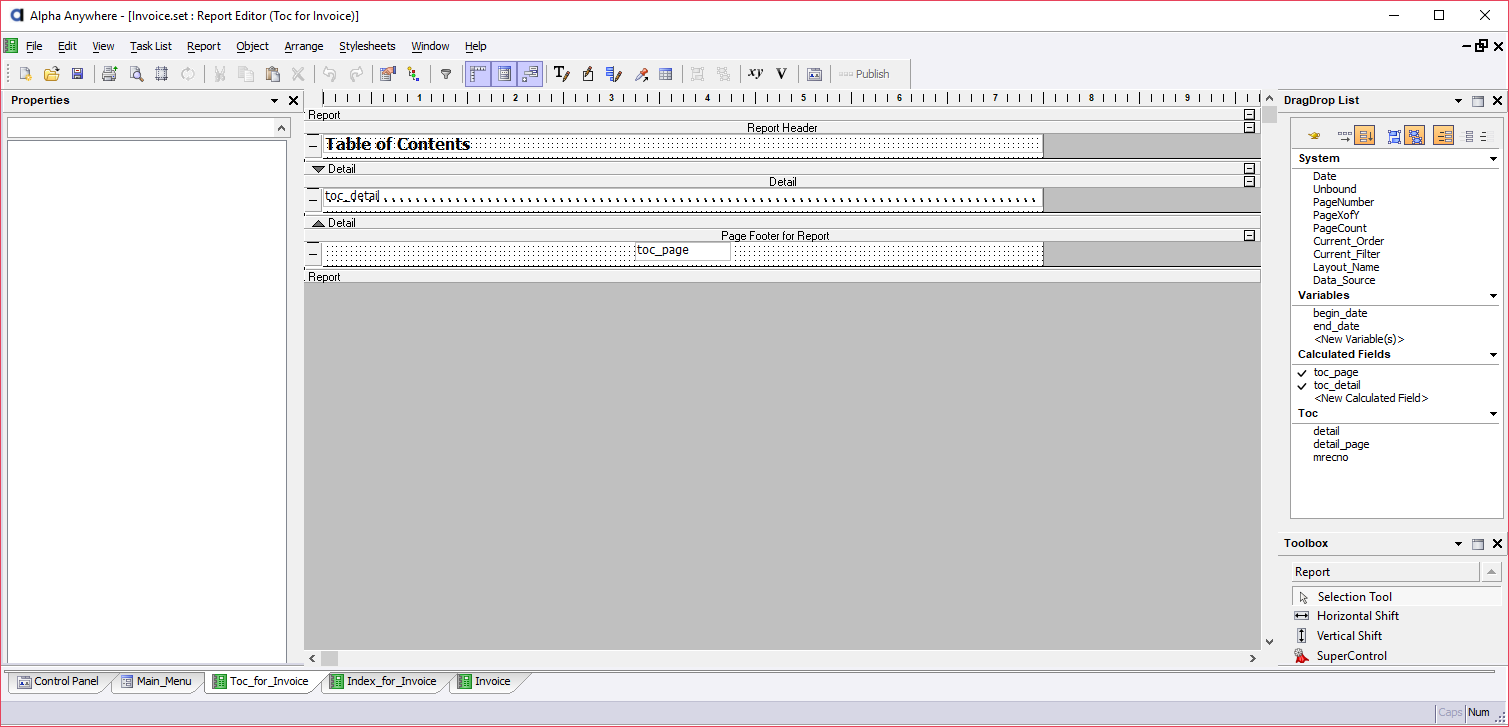1509x727 pixels.
Task: Open the Report menu
Action: point(204,46)
